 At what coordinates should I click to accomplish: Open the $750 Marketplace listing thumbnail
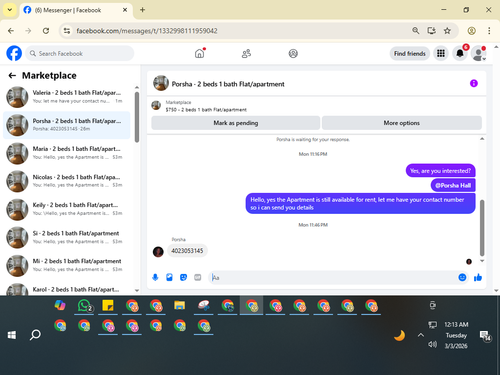[156, 106]
